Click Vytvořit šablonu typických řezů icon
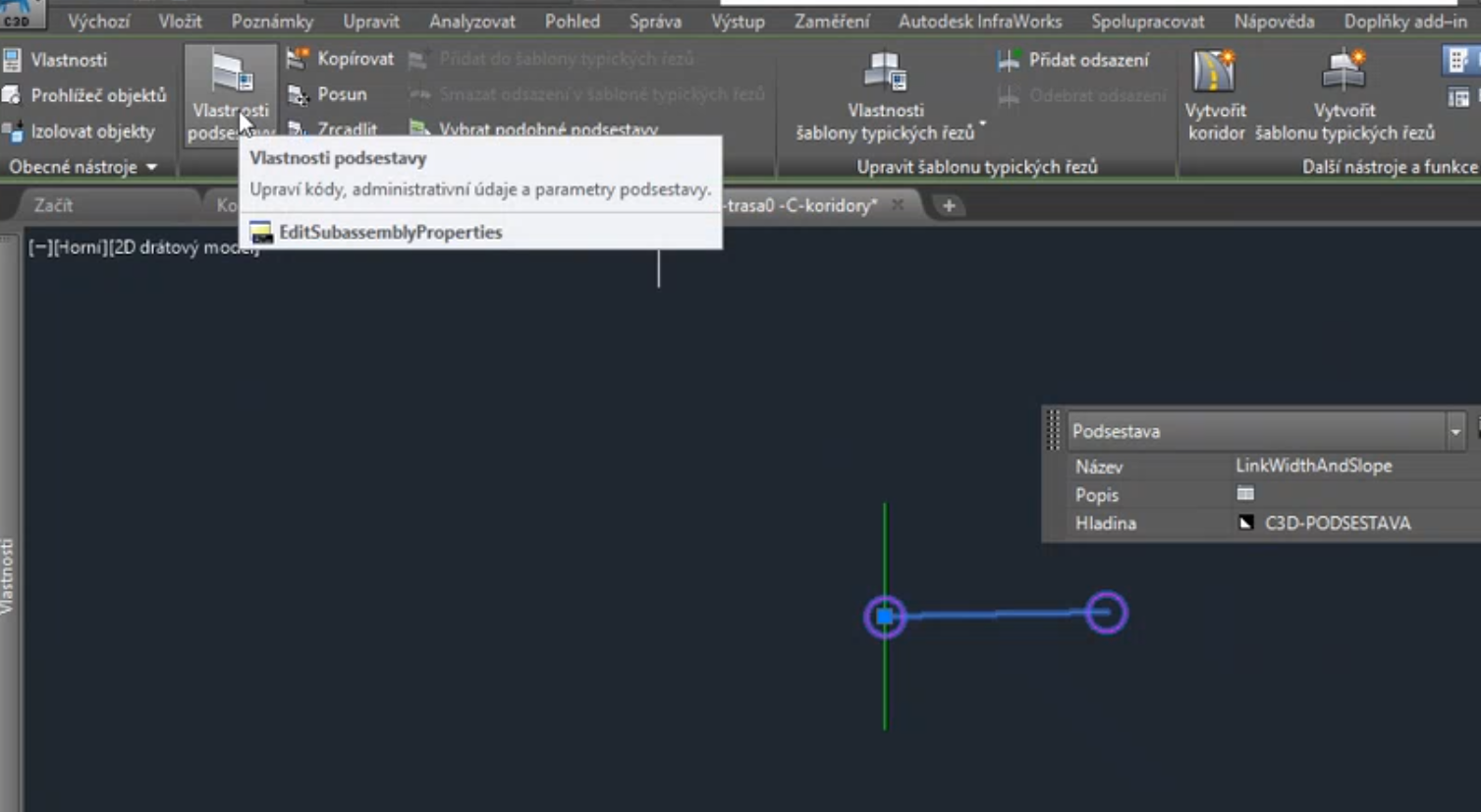Screen dimensions: 1481x812 (x=1344, y=76)
